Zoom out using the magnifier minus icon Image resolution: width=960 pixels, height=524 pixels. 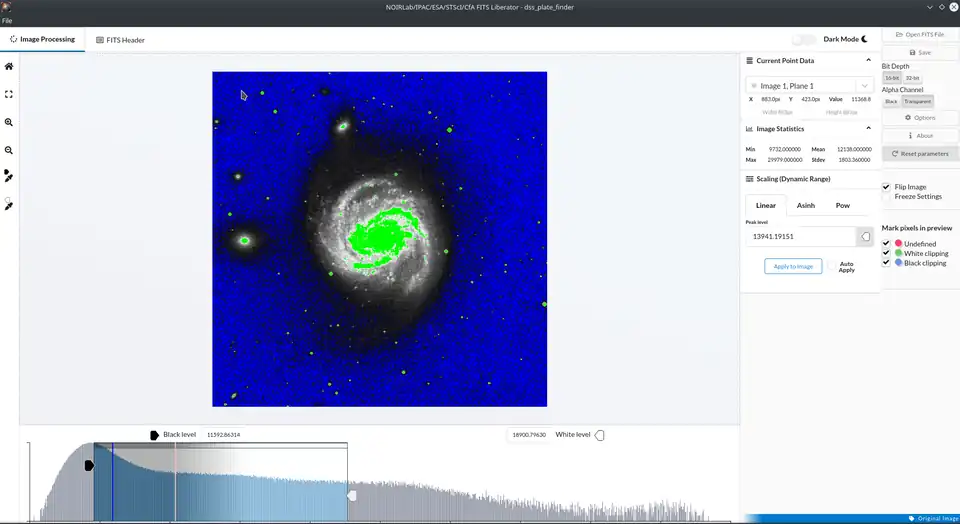pos(9,150)
